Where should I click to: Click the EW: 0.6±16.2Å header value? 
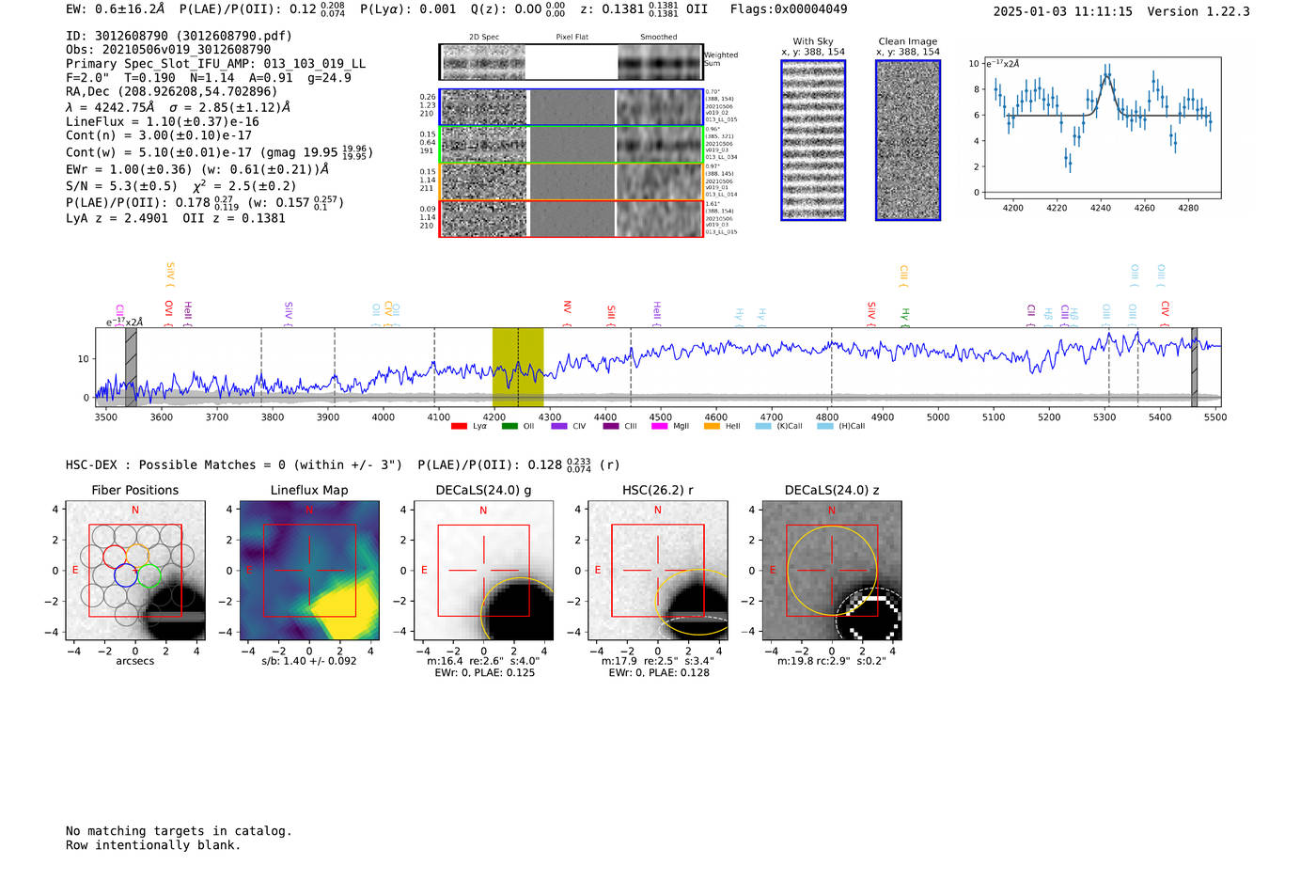point(116,8)
